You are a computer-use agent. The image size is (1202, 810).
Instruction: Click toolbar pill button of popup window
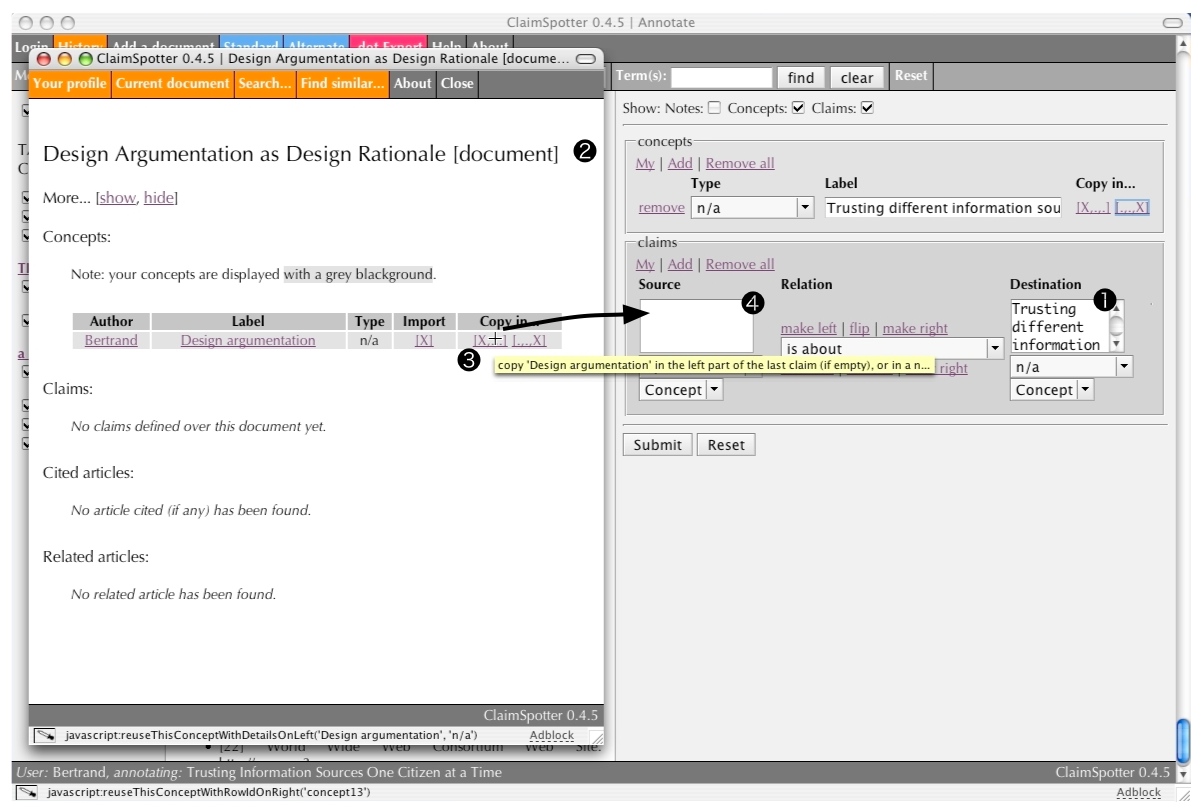(x=586, y=59)
